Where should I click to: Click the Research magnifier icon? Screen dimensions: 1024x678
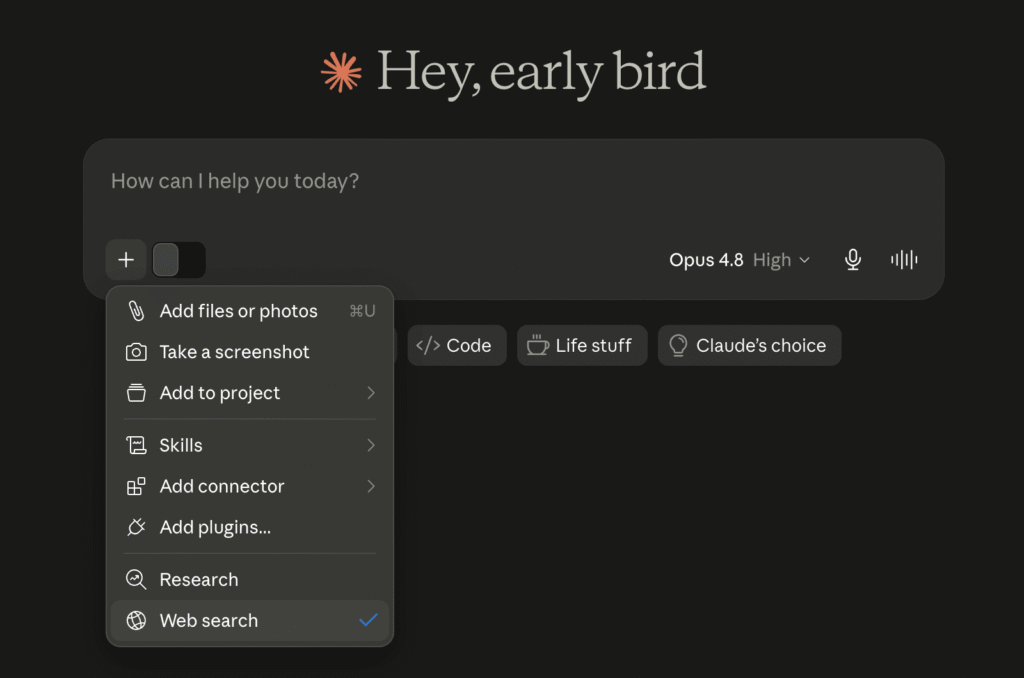click(x=136, y=579)
